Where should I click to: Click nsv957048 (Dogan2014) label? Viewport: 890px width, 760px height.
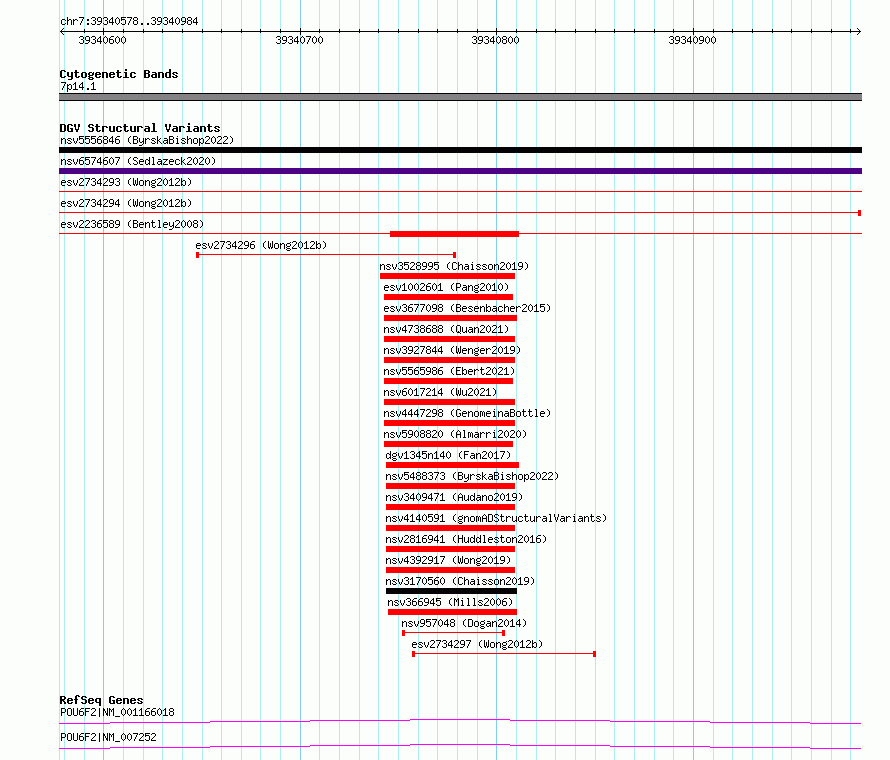(x=464, y=623)
